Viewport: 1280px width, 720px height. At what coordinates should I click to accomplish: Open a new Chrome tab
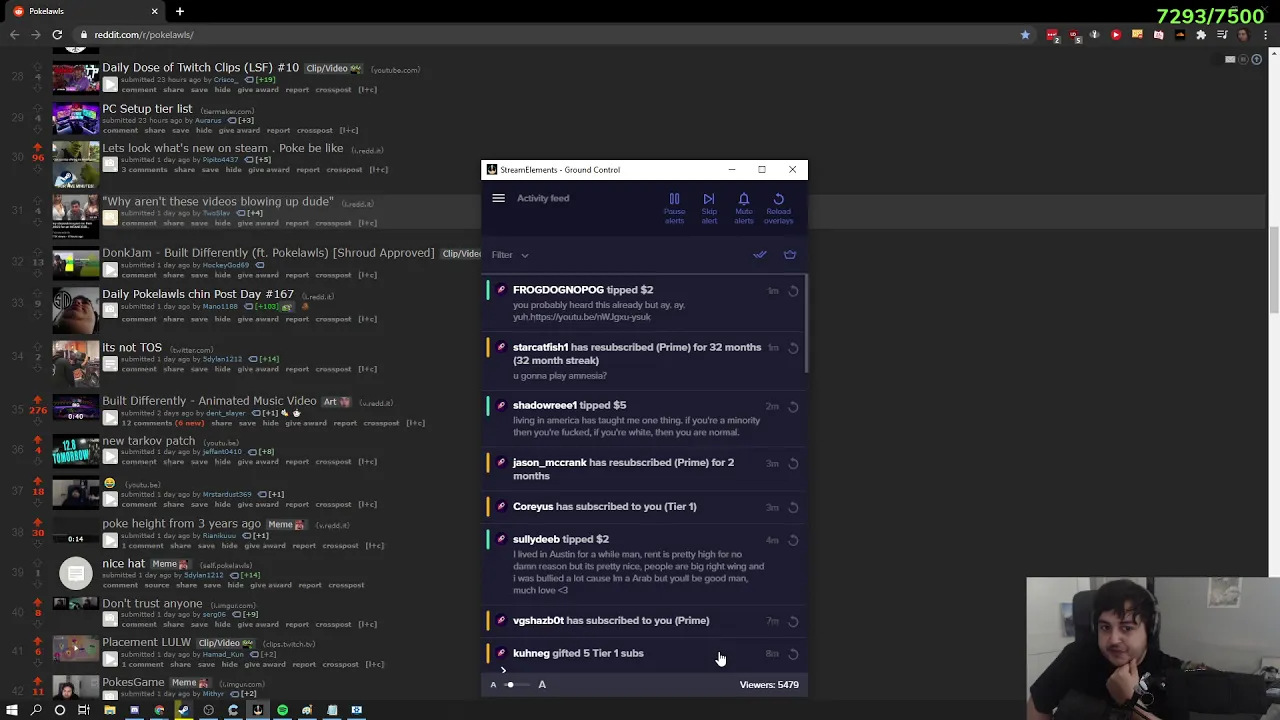(180, 11)
